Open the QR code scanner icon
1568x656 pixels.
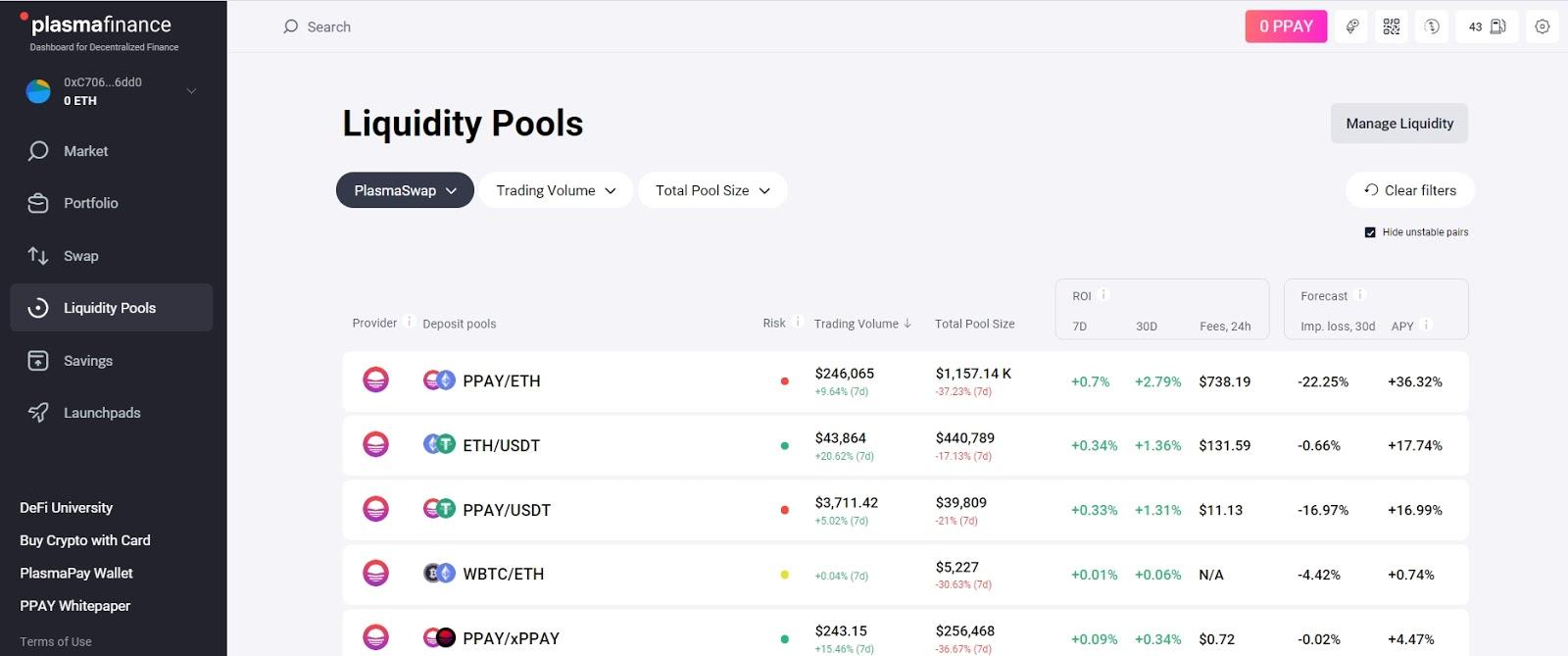pyautogui.click(x=1391, y=26)
